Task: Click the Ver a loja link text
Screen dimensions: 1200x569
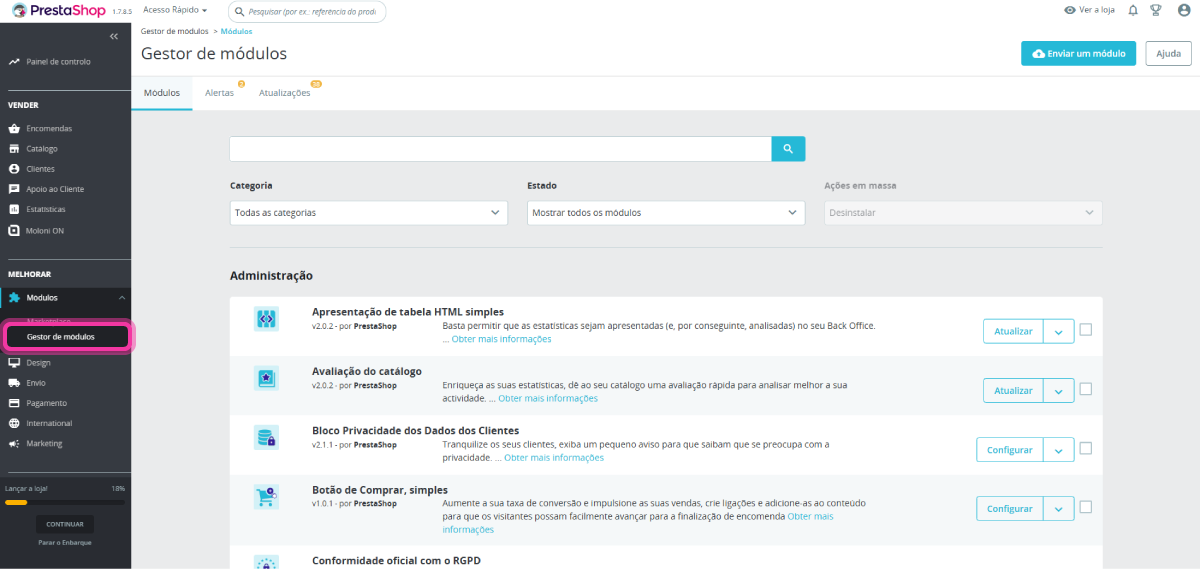Action: pos(1097,10)
